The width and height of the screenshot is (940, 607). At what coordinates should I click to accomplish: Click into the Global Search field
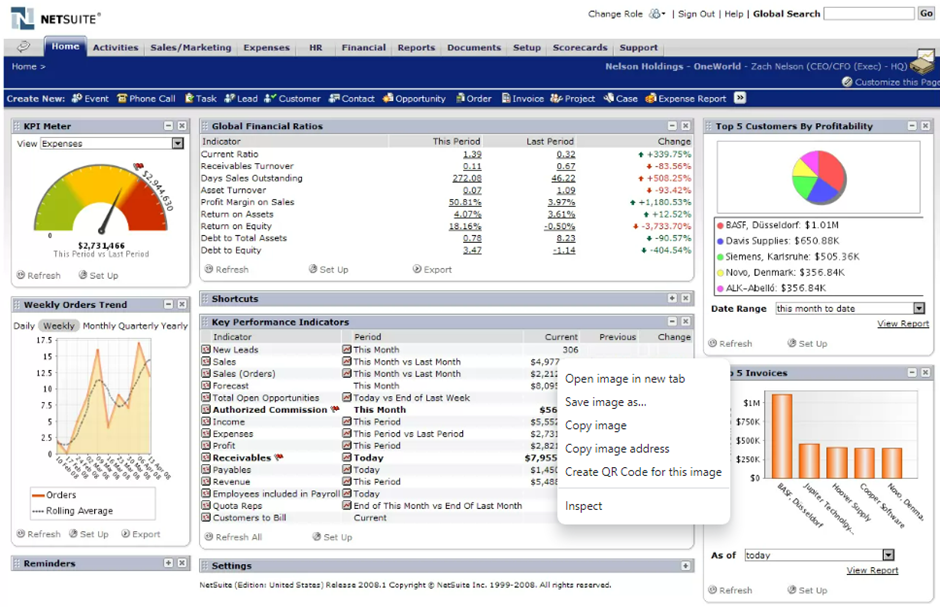[869, 13]
